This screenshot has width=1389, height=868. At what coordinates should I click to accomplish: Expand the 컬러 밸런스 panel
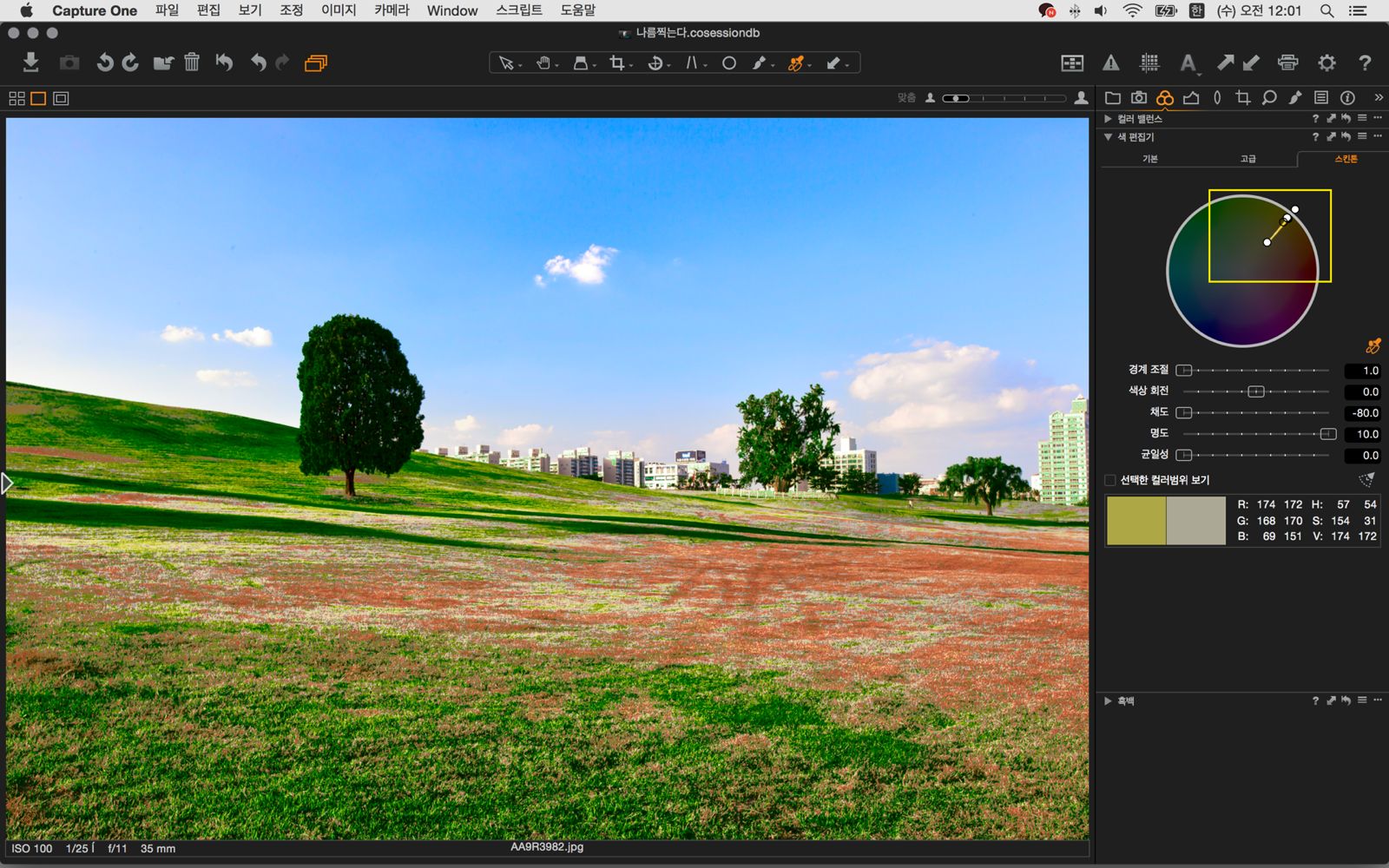coord(1108,119)
